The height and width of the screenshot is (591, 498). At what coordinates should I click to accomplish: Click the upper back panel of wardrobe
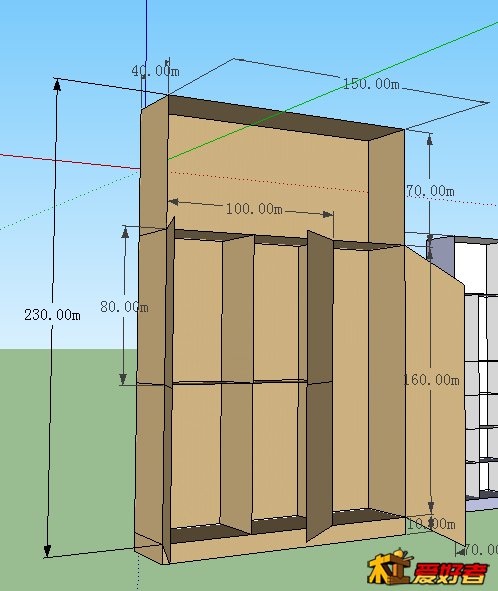[268, 177]
